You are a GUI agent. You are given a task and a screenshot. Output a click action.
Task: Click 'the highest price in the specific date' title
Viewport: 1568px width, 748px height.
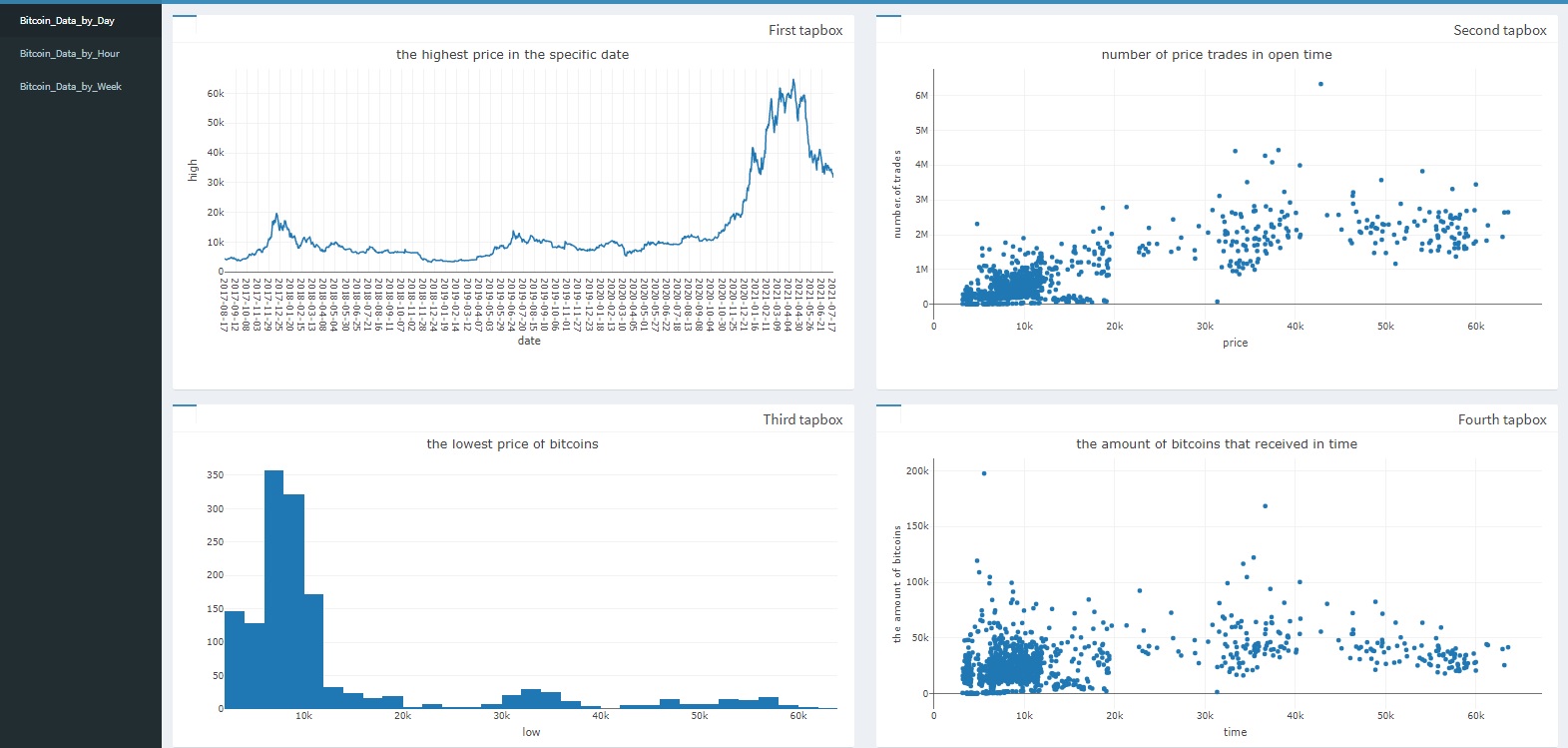pos(512,55)
